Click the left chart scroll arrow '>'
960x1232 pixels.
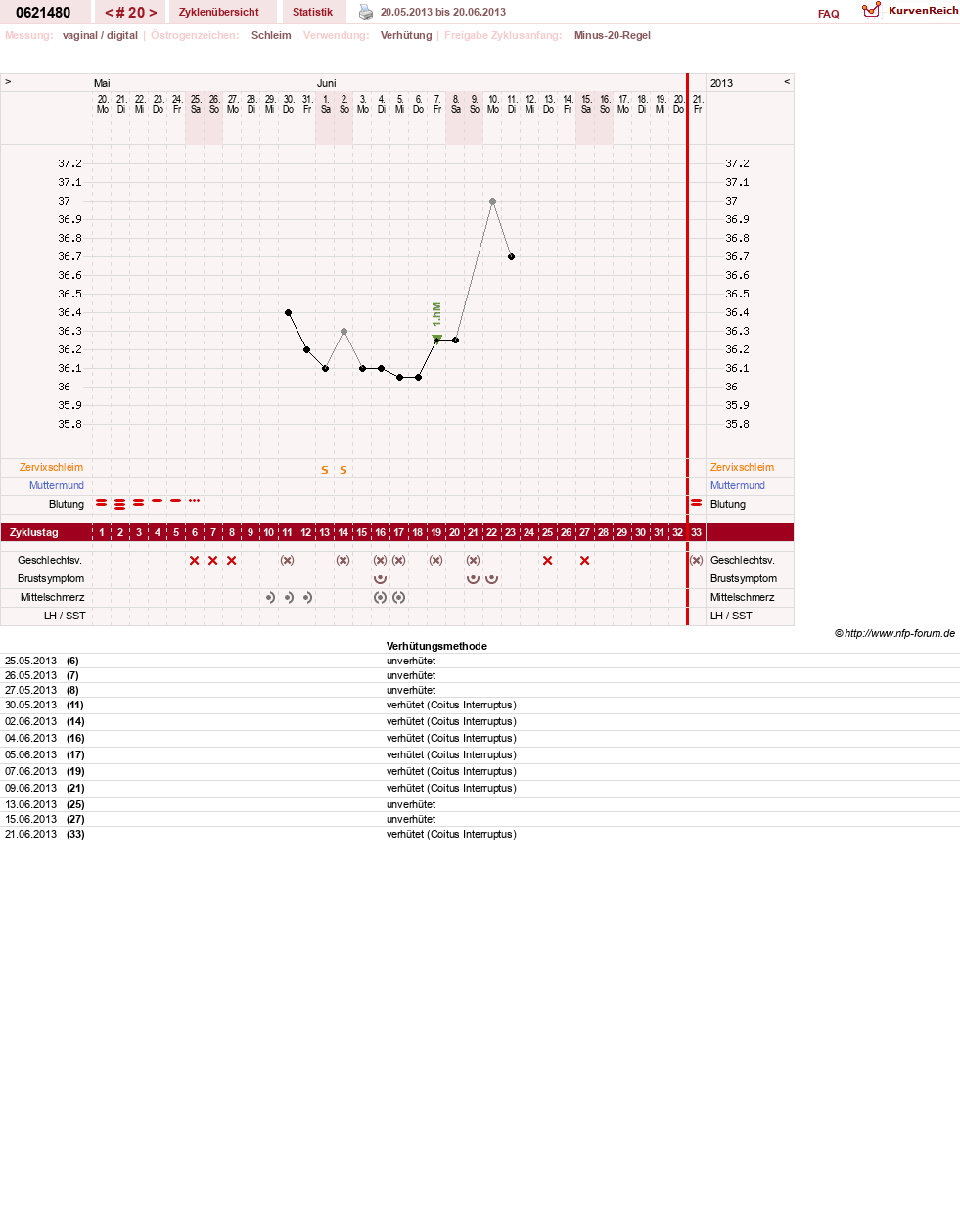[x=8, y=82]
